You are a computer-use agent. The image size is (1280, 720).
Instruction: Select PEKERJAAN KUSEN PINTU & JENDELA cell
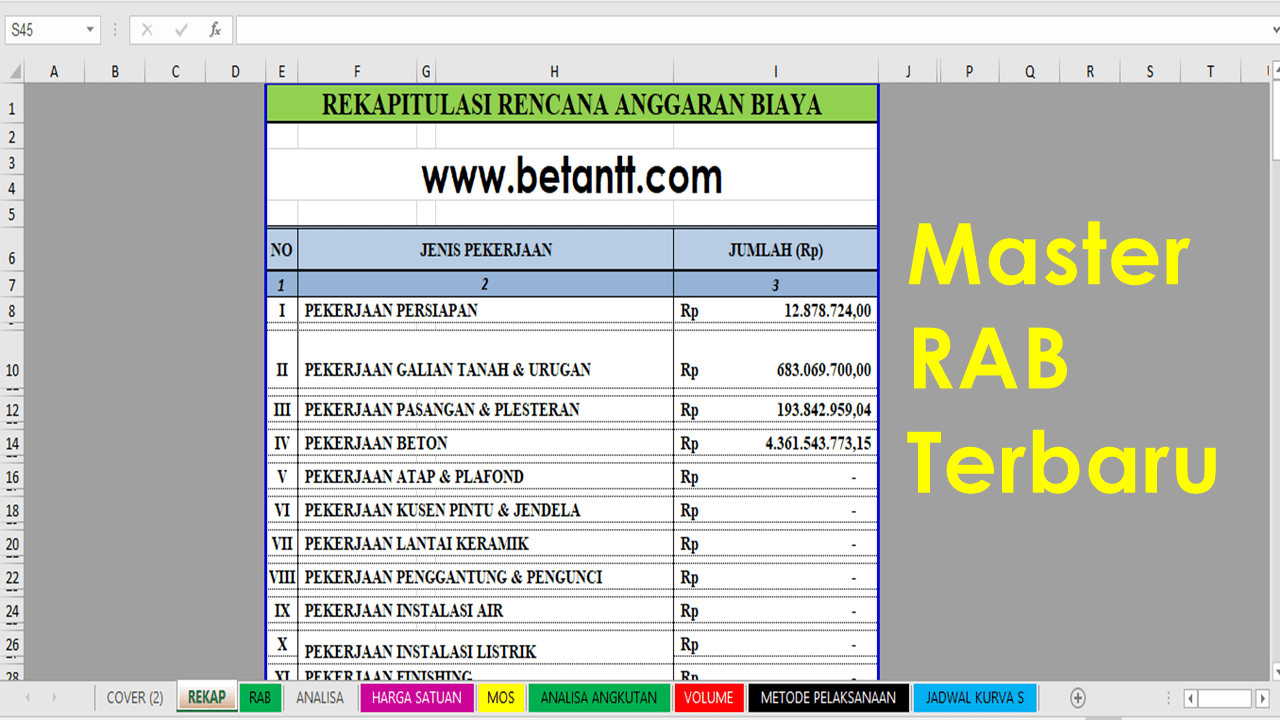tap(485, 510)
